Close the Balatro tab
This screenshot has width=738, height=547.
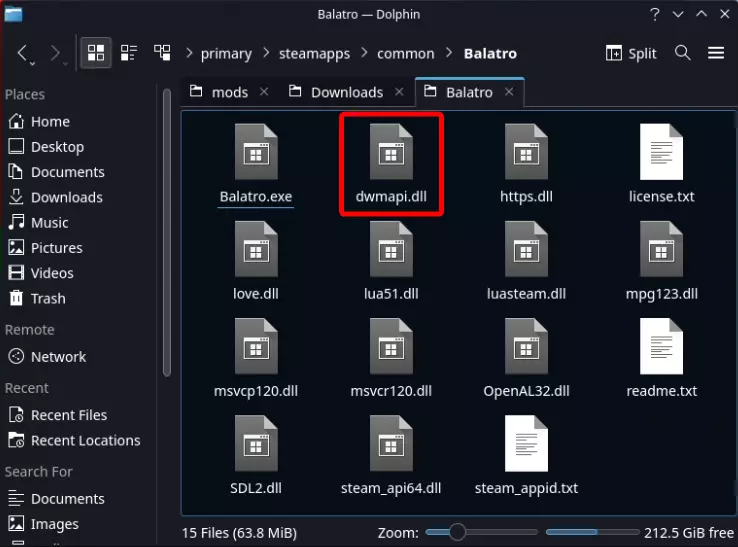coord(509,92)
